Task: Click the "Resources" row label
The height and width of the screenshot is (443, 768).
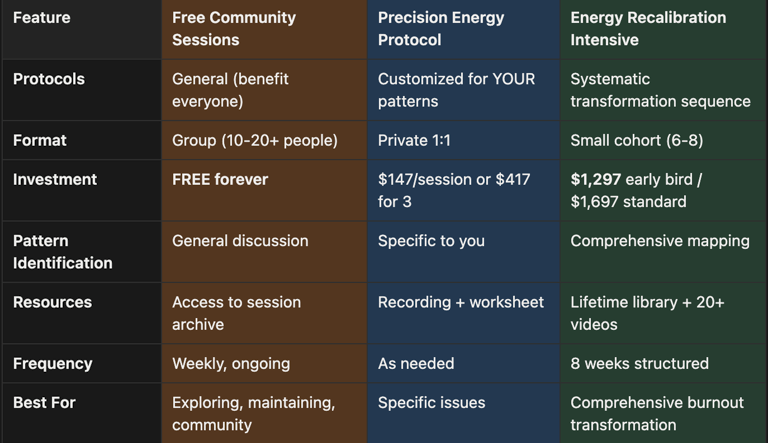Action: tap(52, 302)
